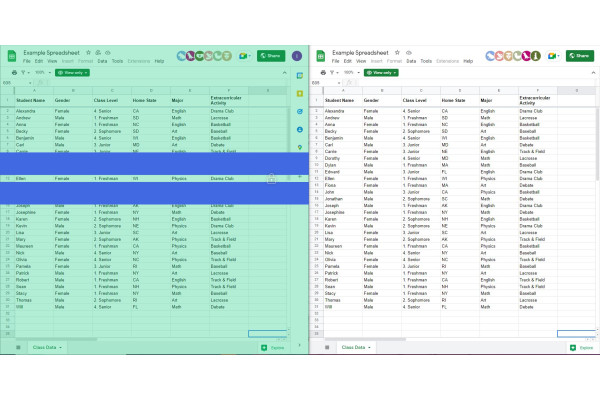
Task: Open all sheets list in white window
Action: pyautogui.click(x=327, y=347)
